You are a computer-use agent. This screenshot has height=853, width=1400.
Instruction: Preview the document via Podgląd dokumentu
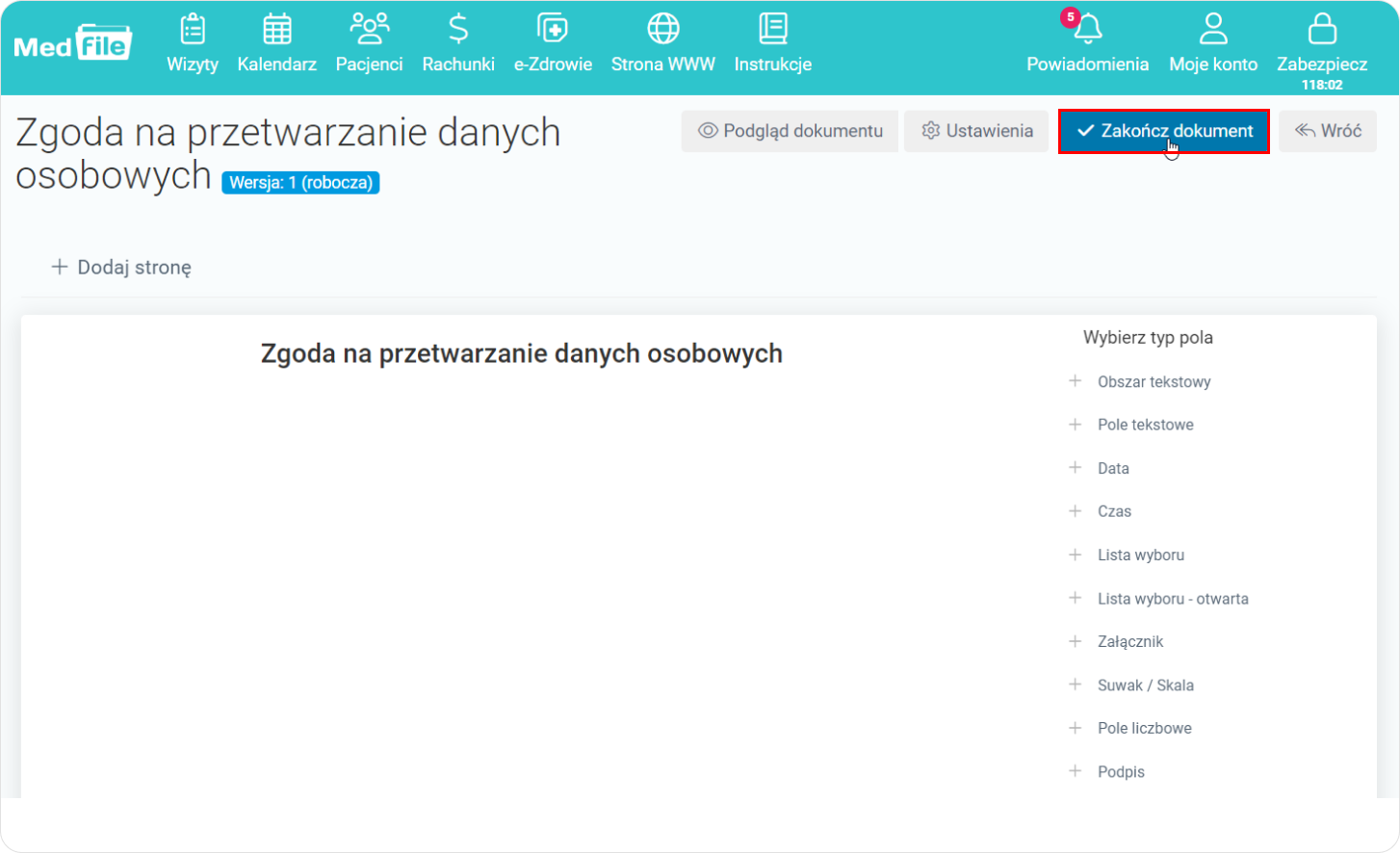point(790,131)
